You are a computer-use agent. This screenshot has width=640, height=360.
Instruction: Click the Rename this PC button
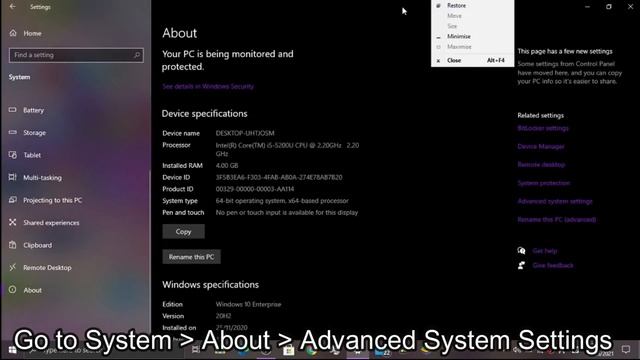[x=191, y=257]
